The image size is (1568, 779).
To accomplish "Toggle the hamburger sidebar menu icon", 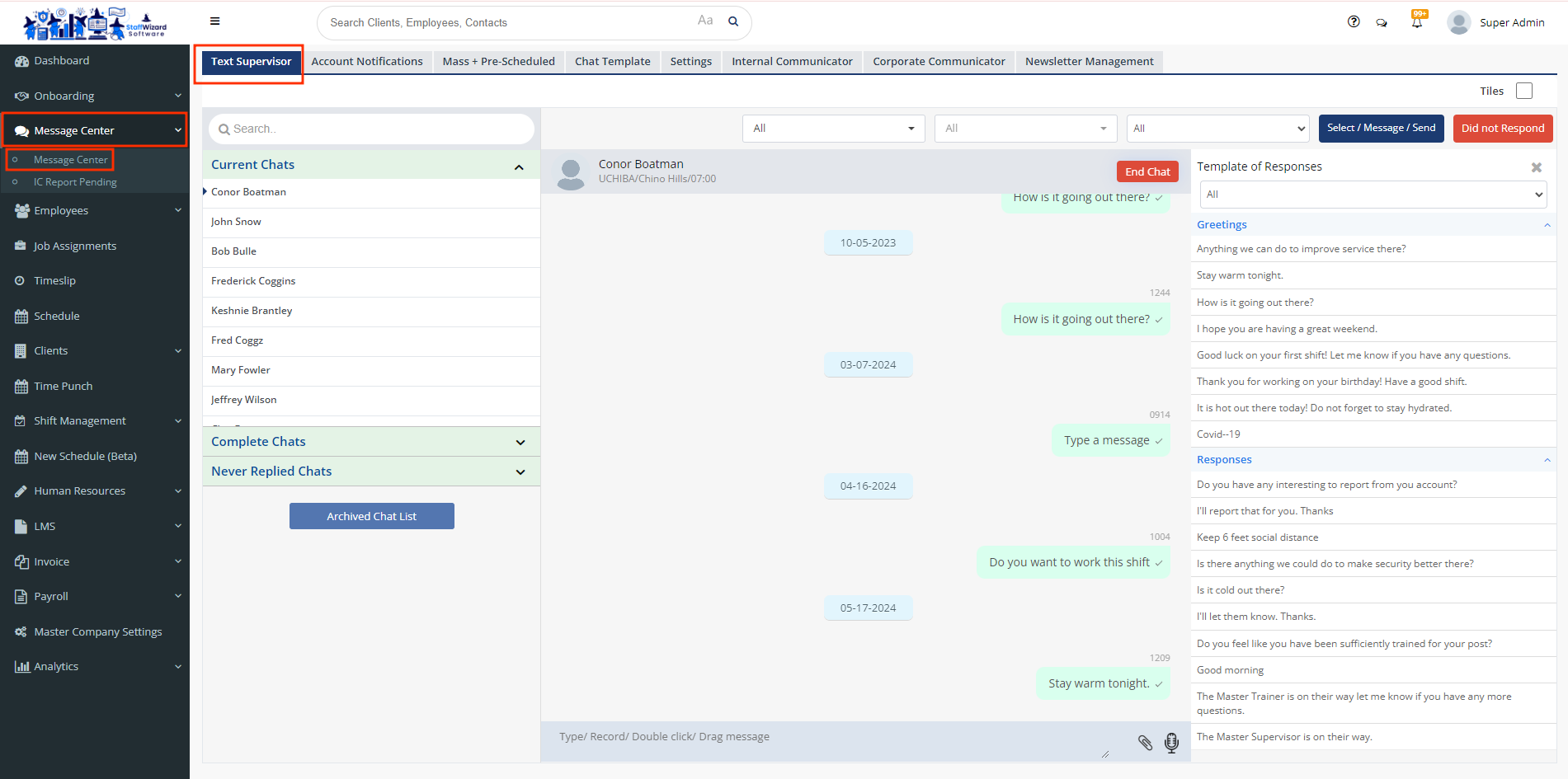I will click(x=215, y=21).
